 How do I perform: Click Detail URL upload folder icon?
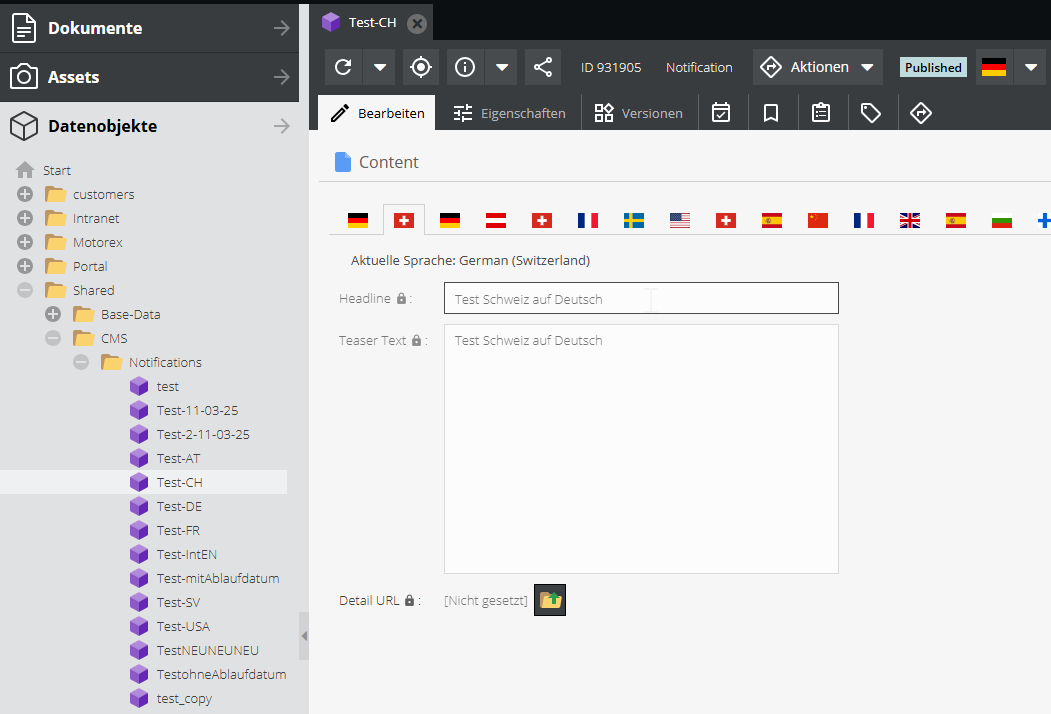(x=550, y=600)
